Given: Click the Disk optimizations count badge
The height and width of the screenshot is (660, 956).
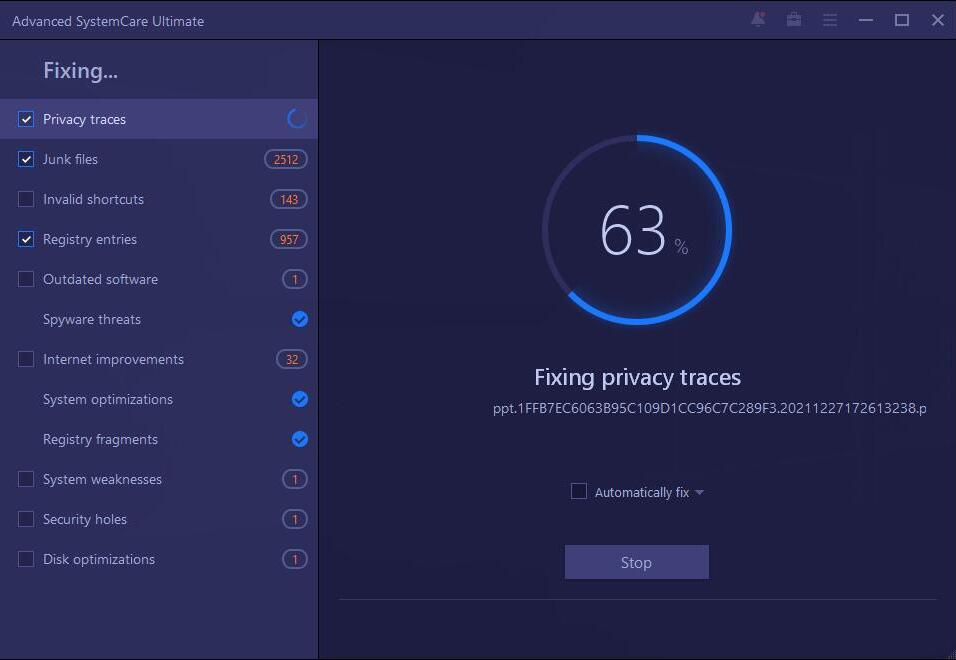Looking at the screenshot, I should pyautogui.click(x=295, y=559).
